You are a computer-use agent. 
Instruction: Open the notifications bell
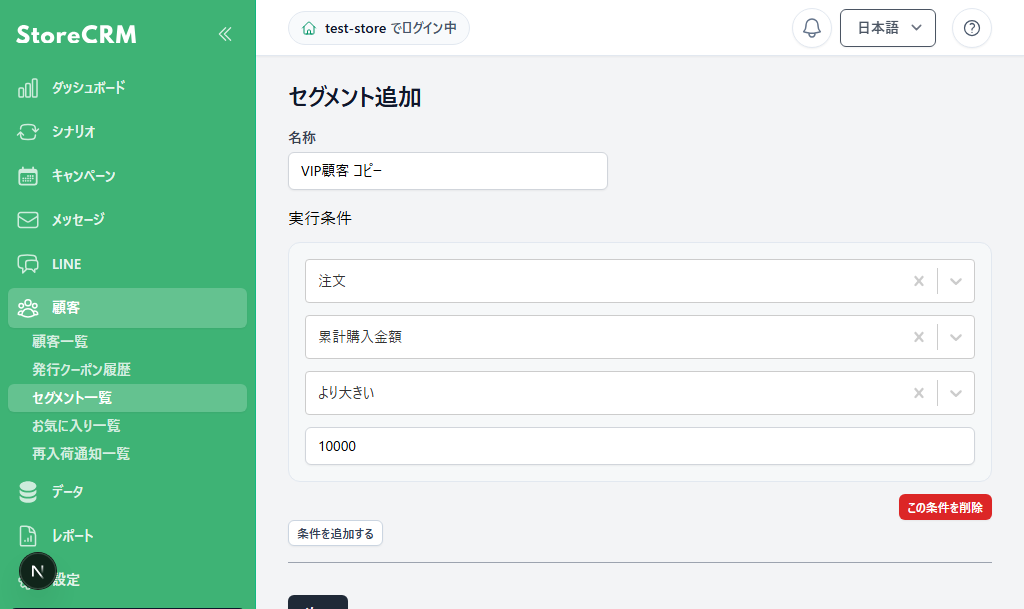(811, 28)
